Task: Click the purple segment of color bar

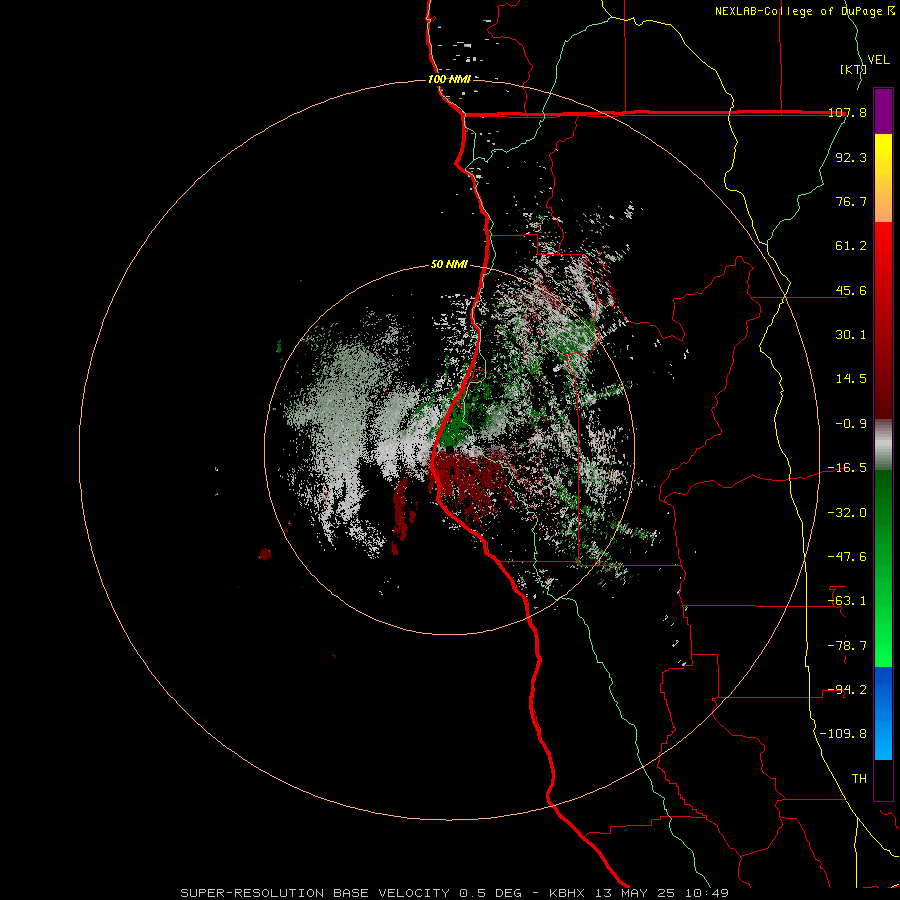Action: click(x=883, y=111)
